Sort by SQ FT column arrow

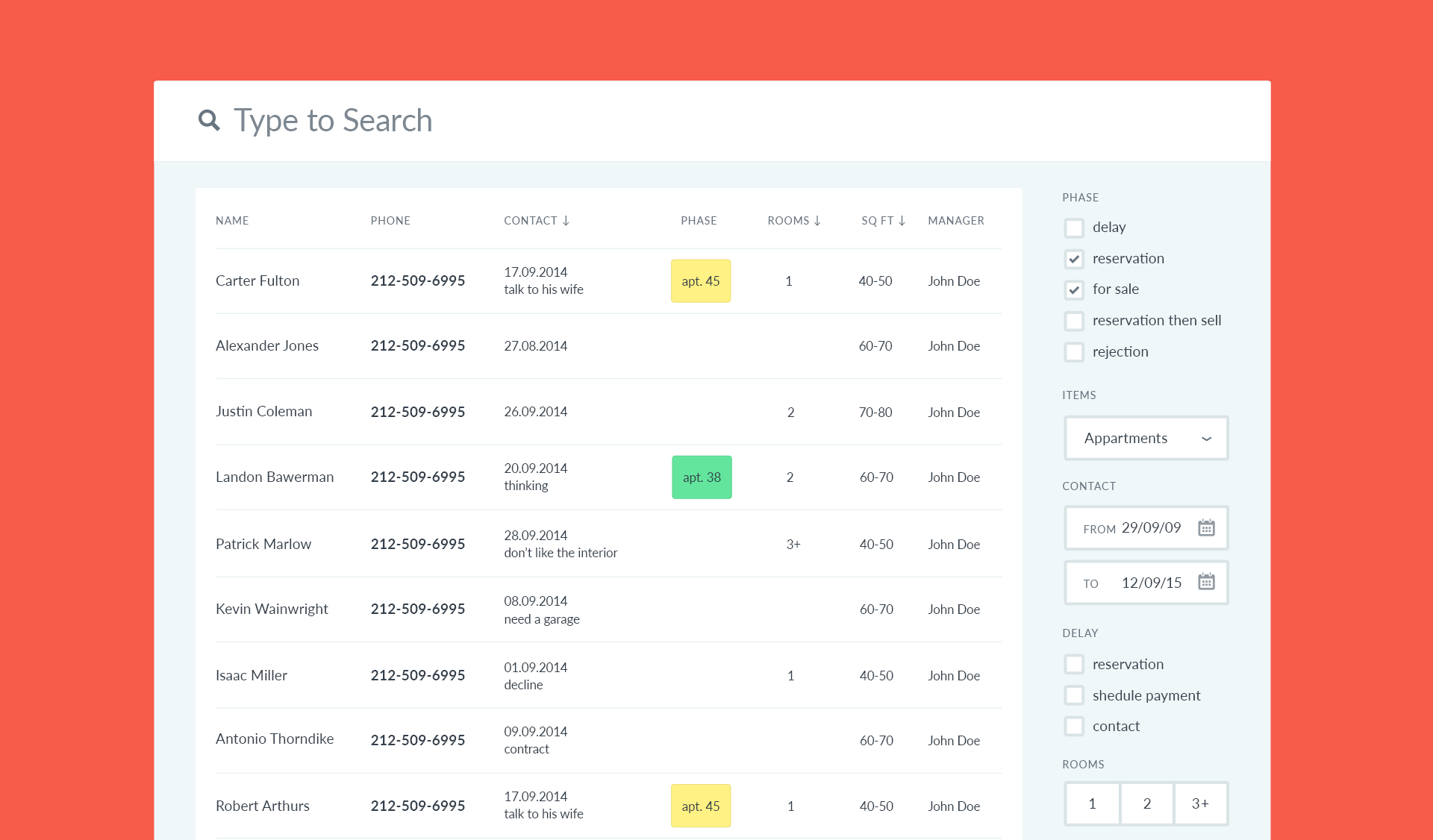tap(902, 221)
